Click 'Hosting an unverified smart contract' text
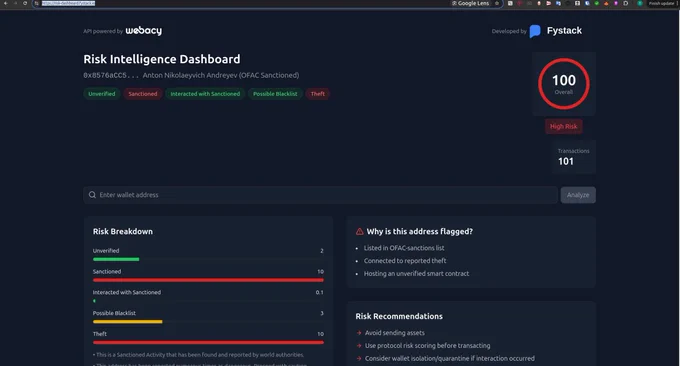The width and height of the screenshot is (680, 366). coord(416,274)
